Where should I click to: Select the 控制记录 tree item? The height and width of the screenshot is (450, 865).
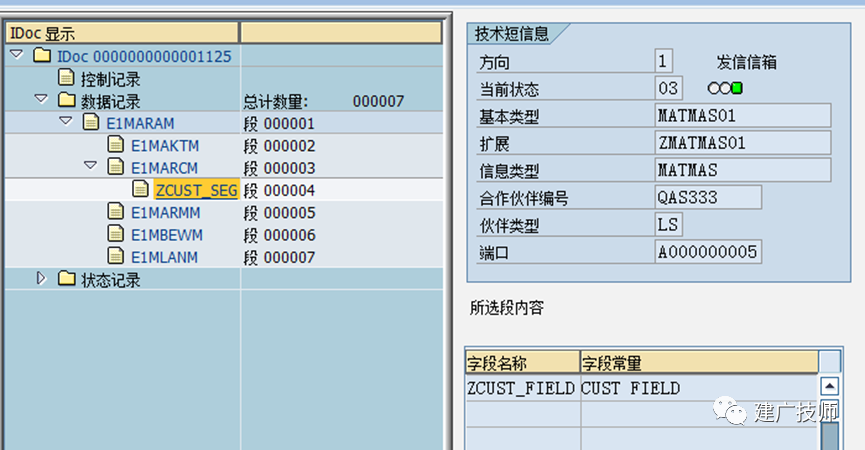[x=110, y=79]
